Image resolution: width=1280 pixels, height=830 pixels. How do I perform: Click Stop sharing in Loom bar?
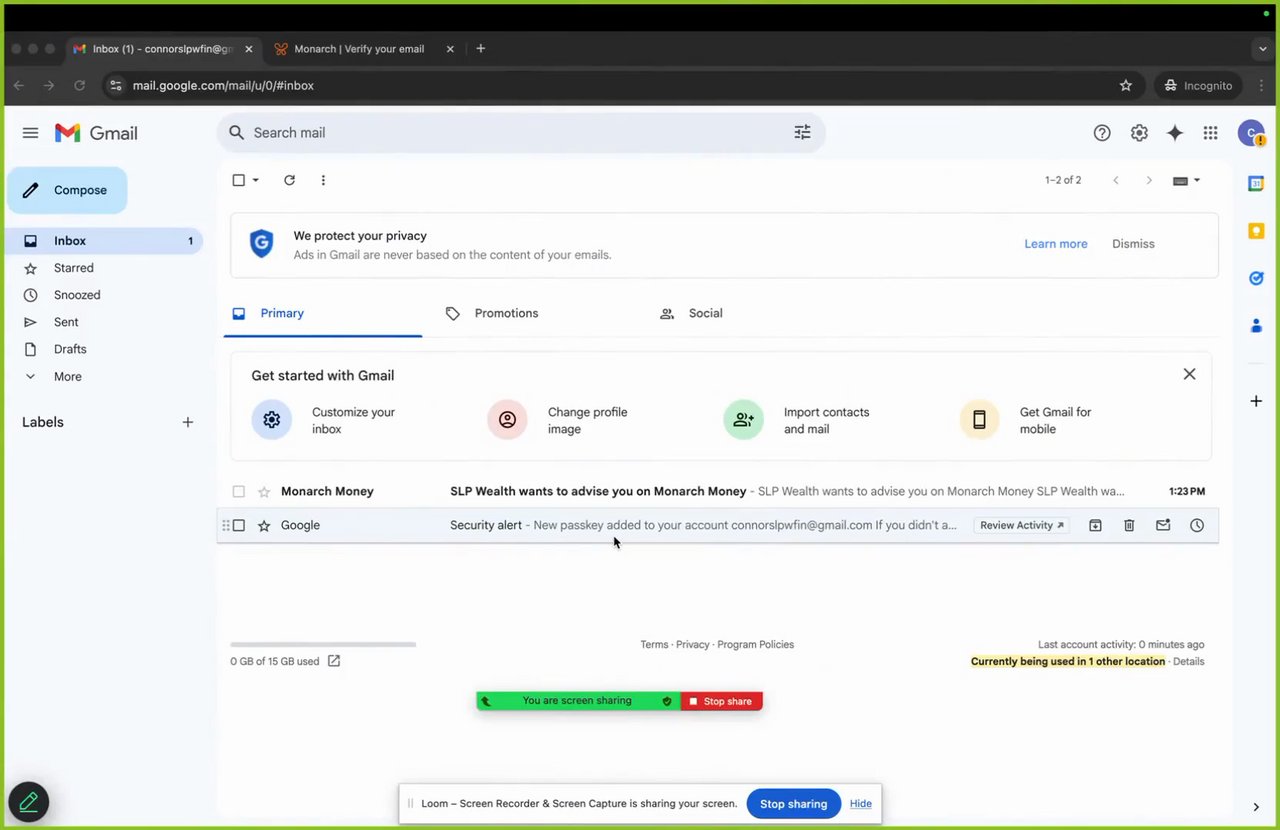[x=793, y=804]
